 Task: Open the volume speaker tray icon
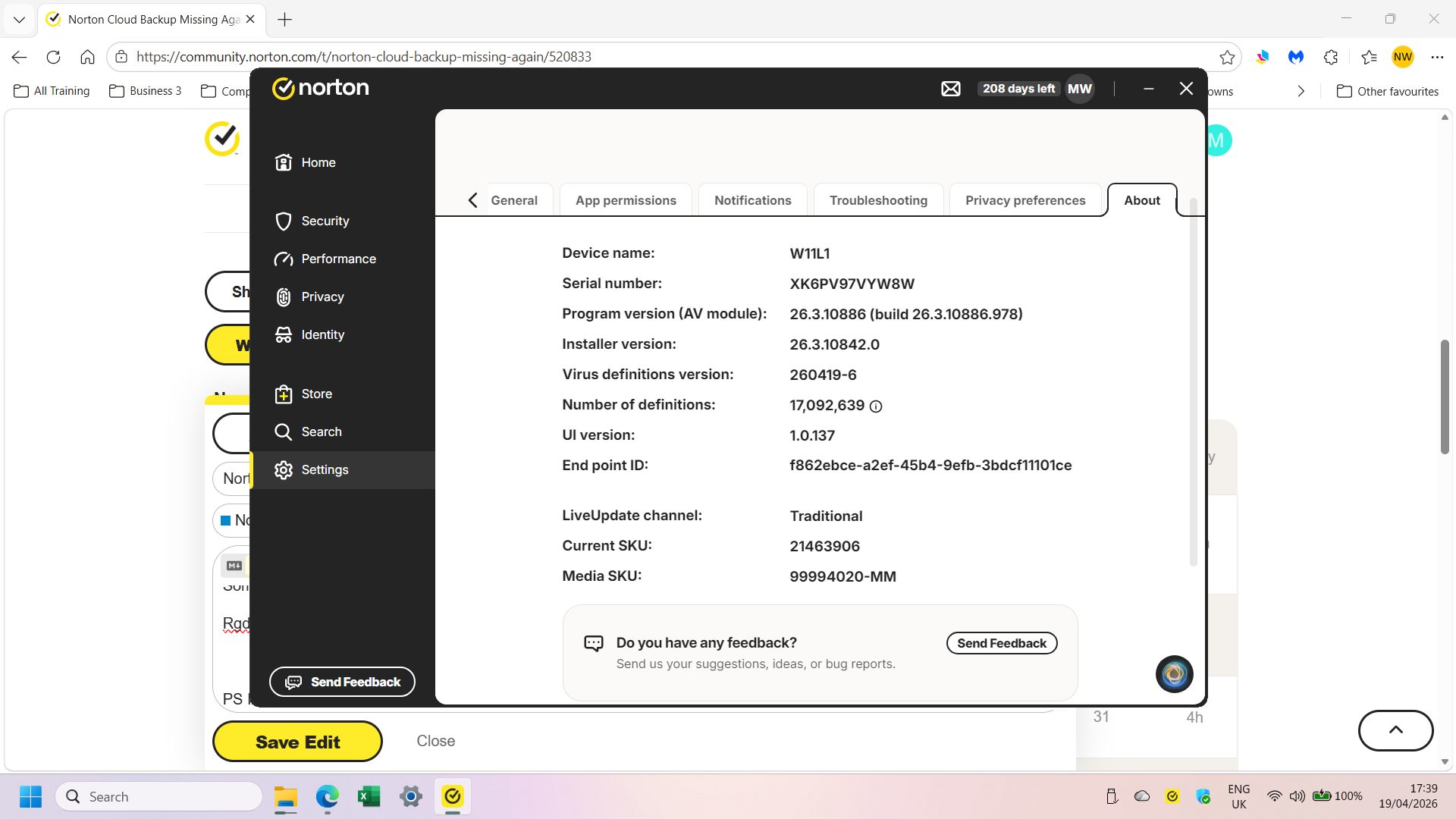click(1298, 796)
